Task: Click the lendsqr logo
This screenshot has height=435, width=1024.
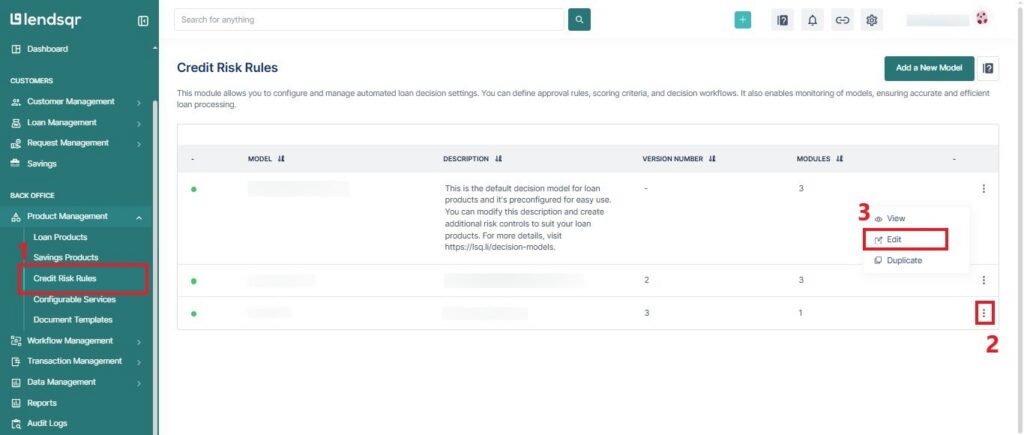Action: 46,20
